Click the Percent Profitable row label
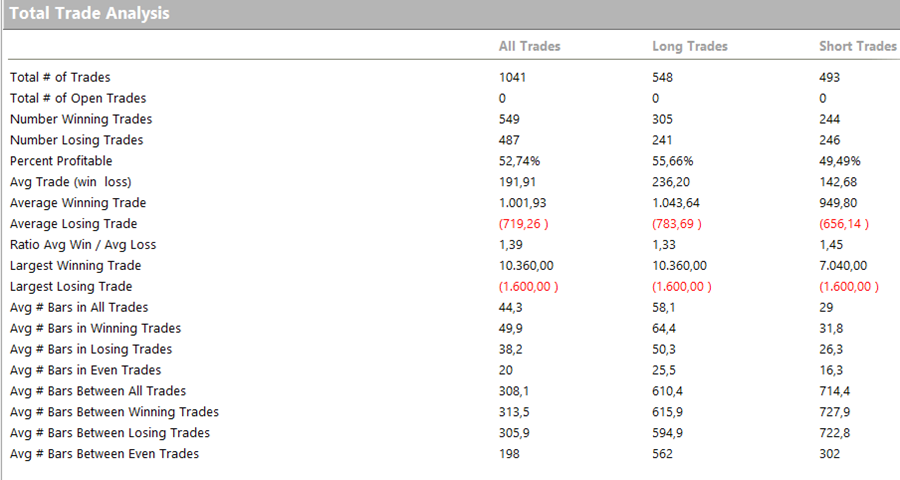The height and width of the screenshot is (480, 900). pyautogui.click(x=61, y=161)
